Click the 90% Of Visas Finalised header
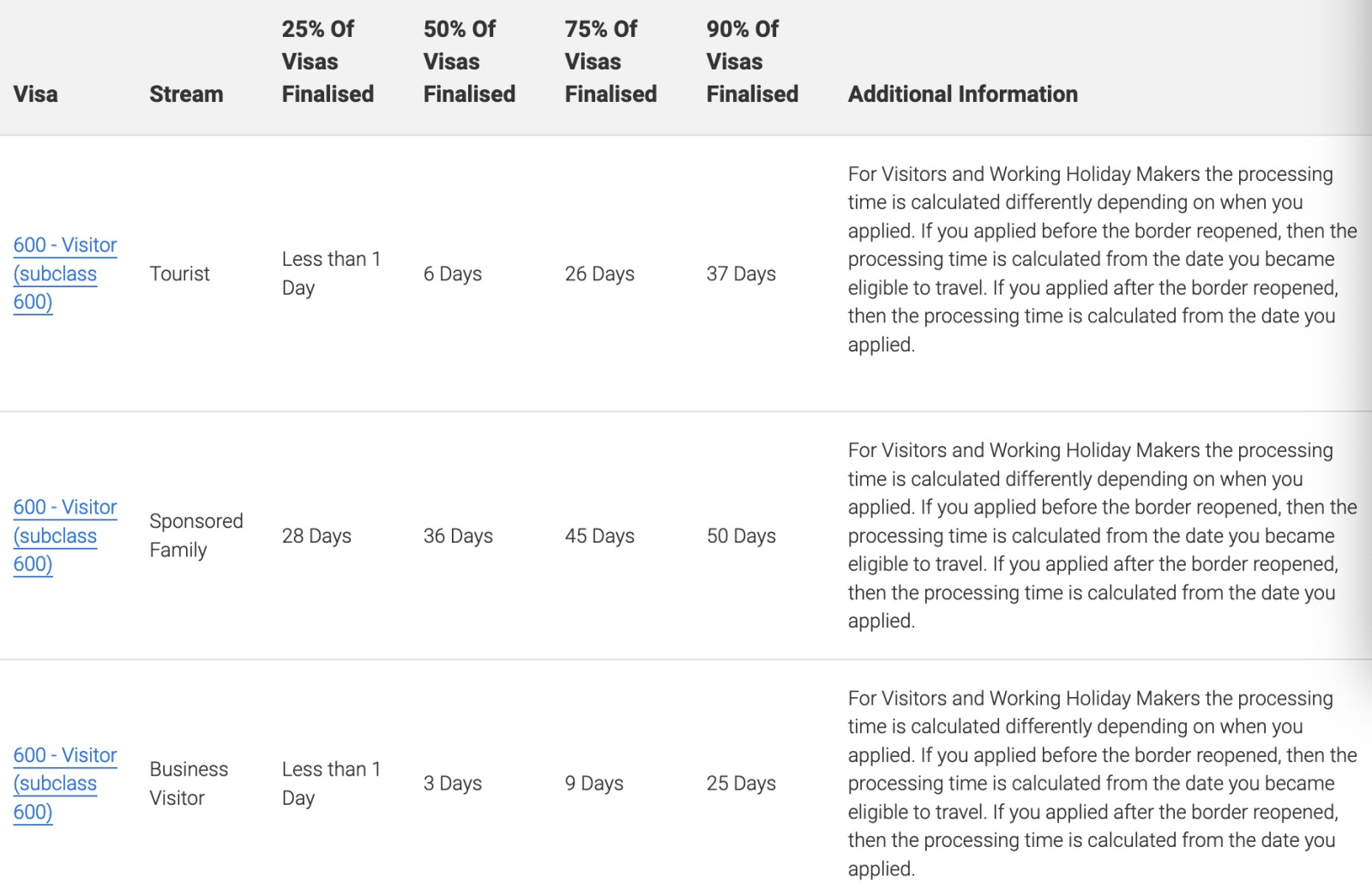The height and width of the screenshot is (889, 1372). tap(752, 62)
